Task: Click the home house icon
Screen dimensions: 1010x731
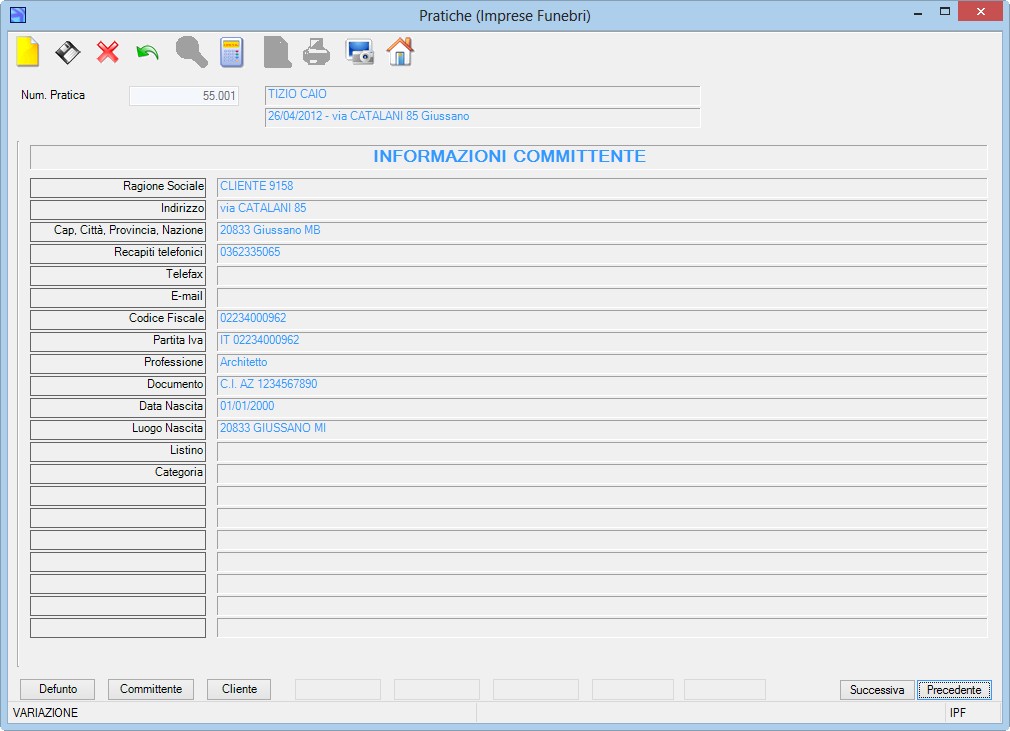Action: [400, 52]
